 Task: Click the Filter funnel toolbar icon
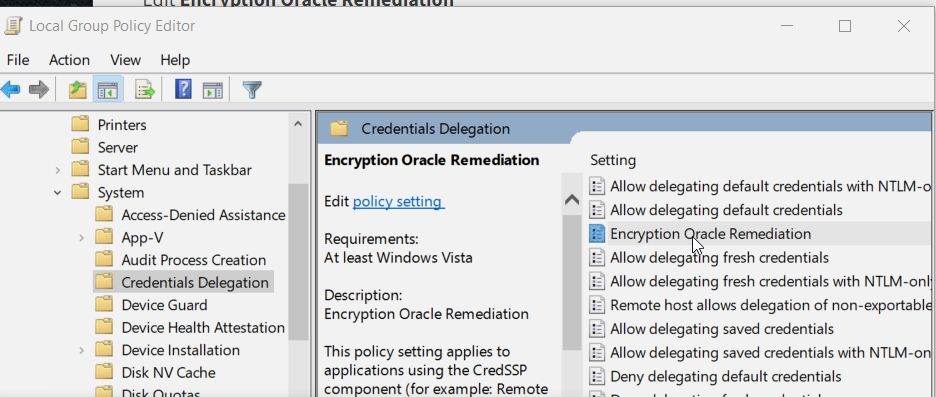point(253,90)
